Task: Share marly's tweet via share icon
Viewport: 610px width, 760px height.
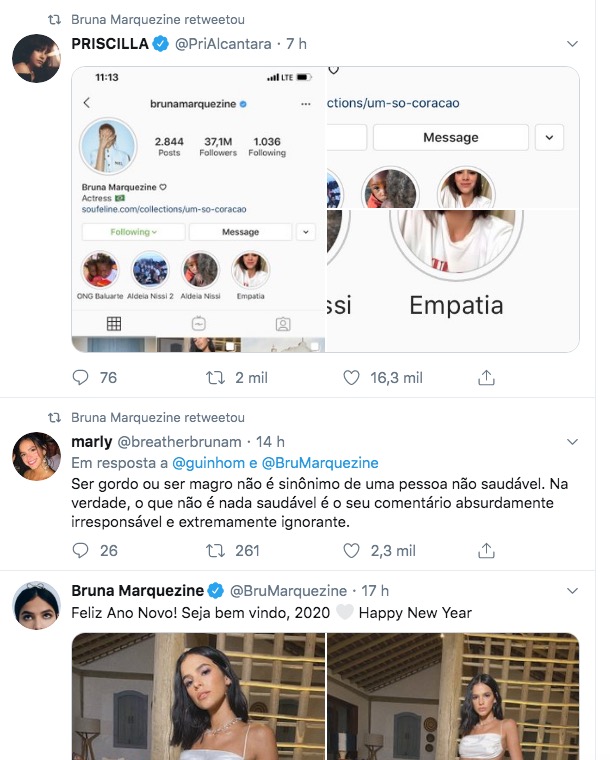Action: (x=487, y=550)
